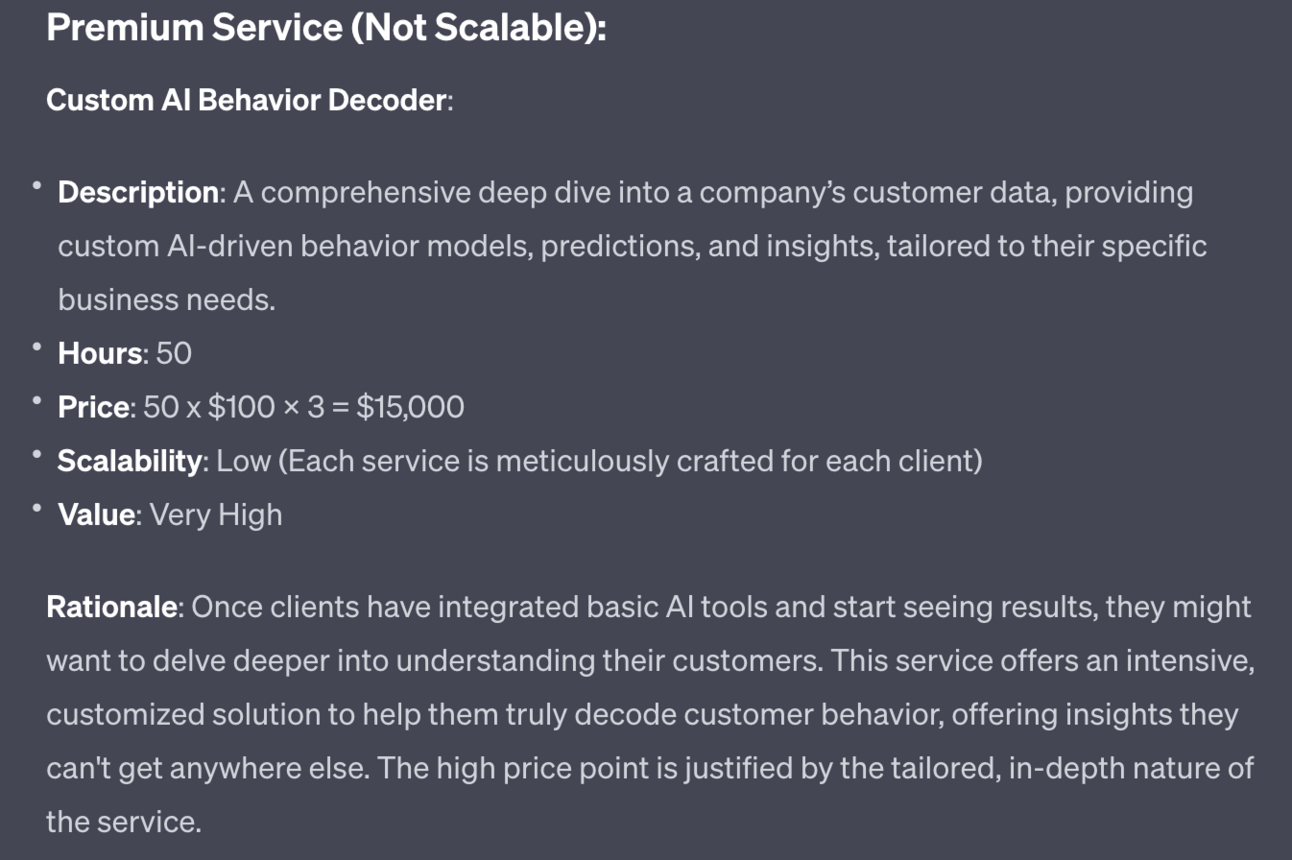
Task: Click the bold 'Scalability' label
Action: click(130, 461)
